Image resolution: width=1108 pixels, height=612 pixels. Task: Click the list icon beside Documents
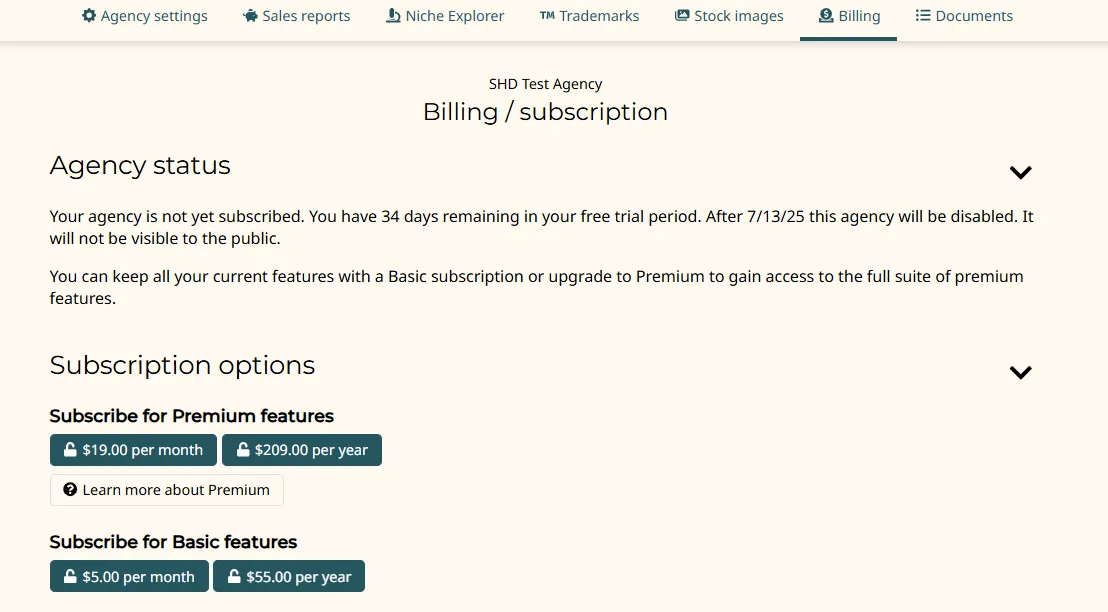pos(923,16)
